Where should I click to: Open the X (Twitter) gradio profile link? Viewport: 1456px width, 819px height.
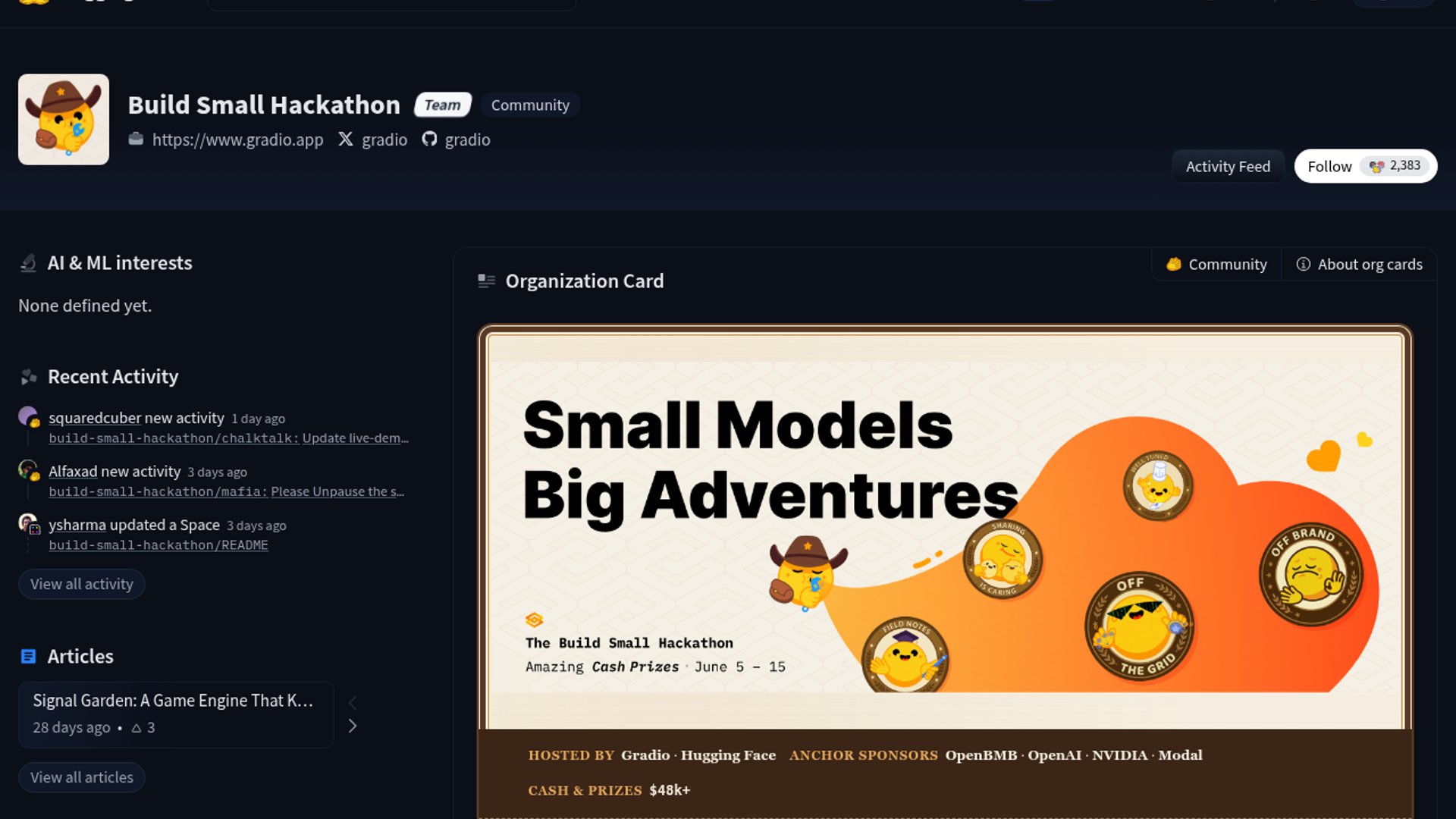pyautogui.click(x=384, y=140)
